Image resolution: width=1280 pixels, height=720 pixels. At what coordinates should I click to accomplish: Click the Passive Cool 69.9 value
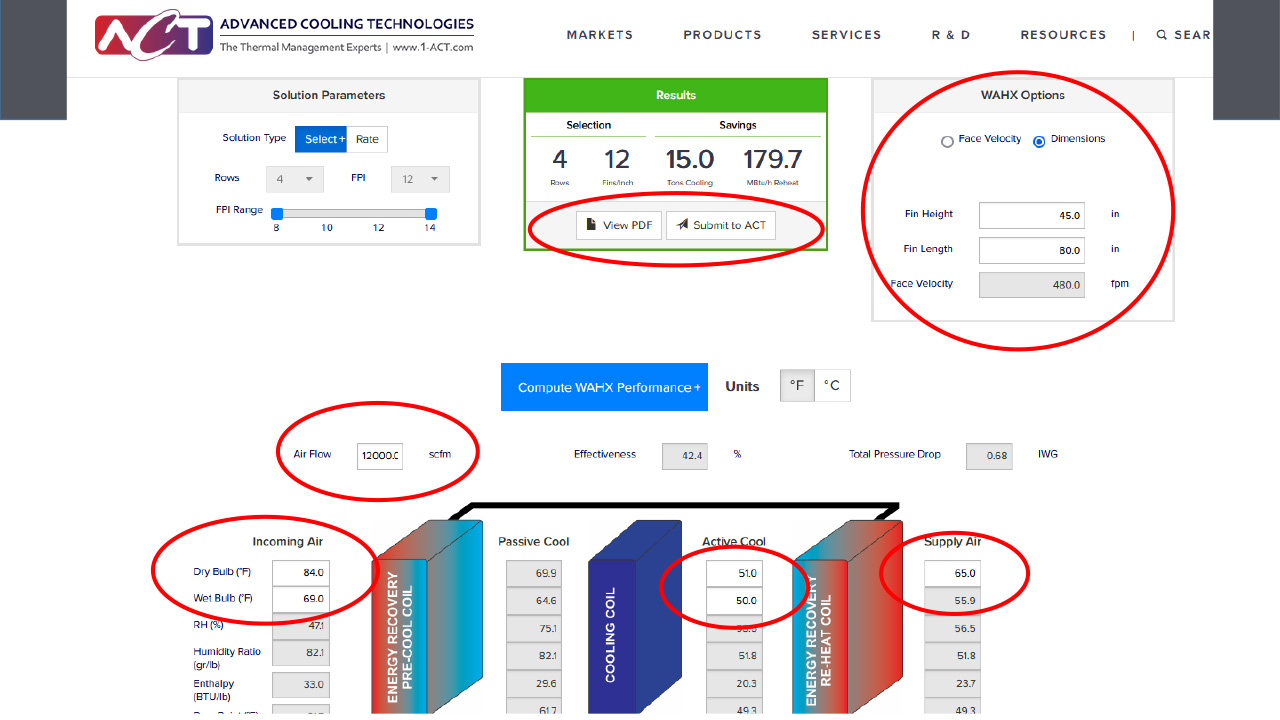[533, 574]
